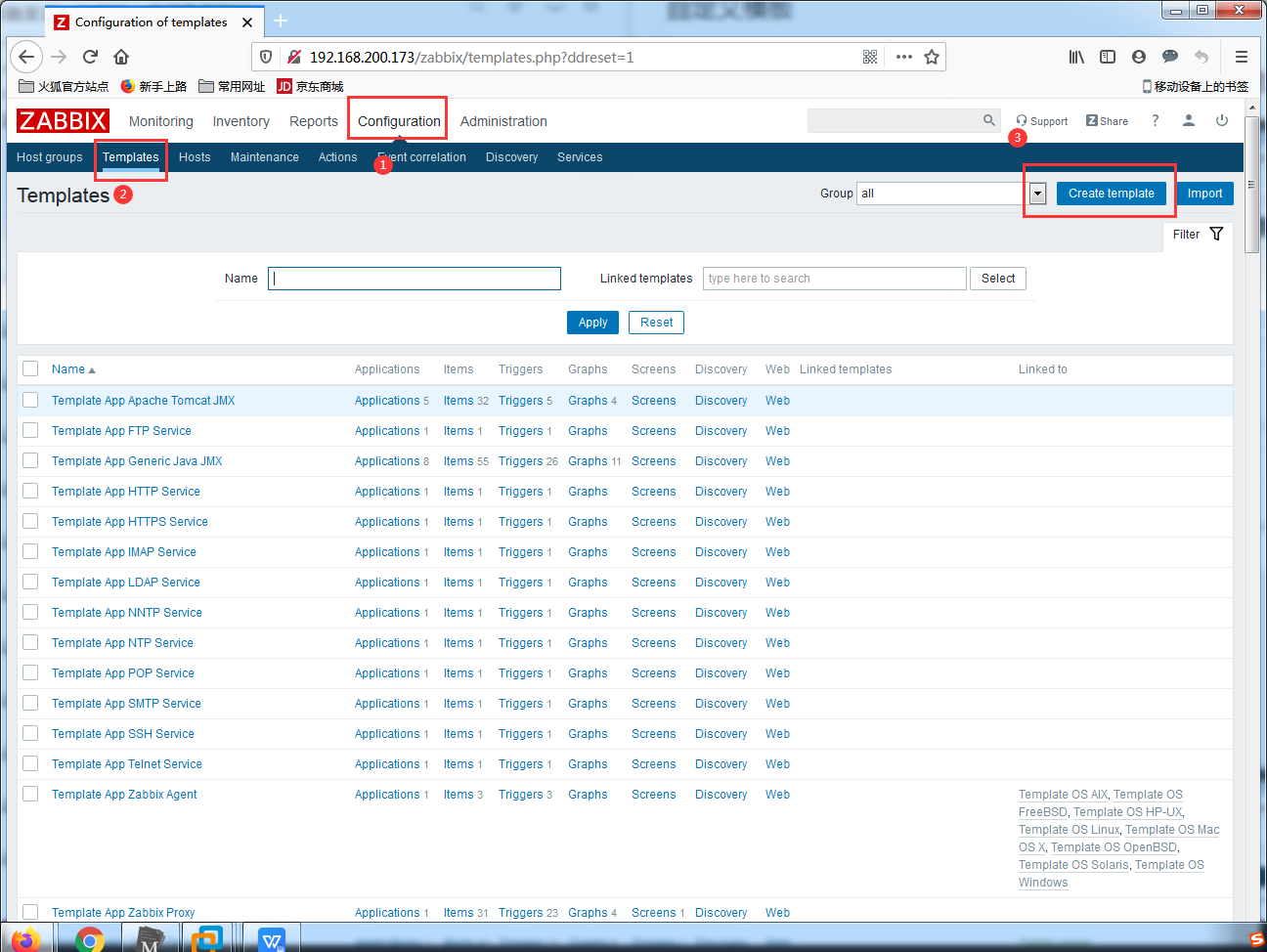This screenshot has height=952, width=1267.
Task: Click the Create template button
Action: pos(1111,194)
